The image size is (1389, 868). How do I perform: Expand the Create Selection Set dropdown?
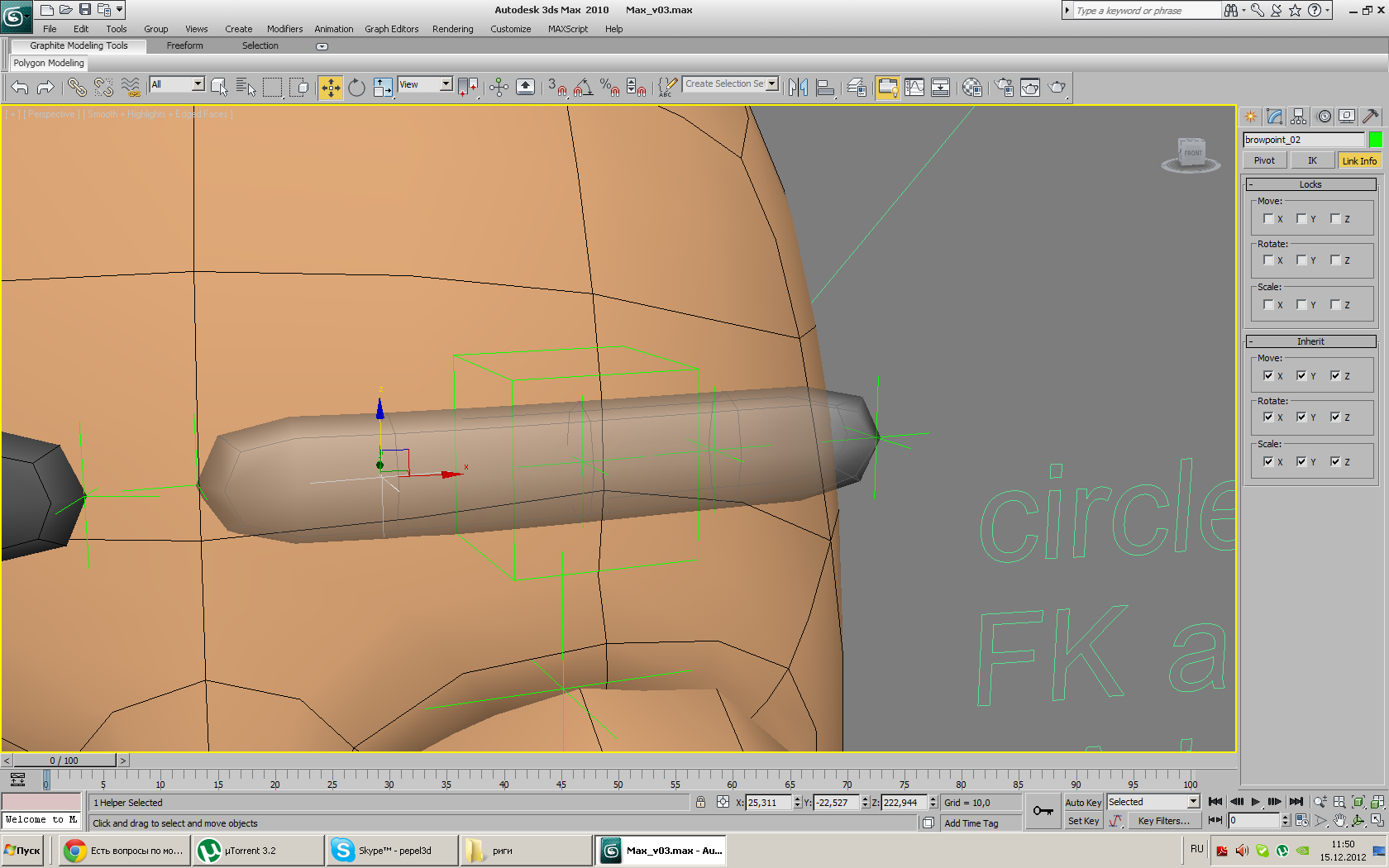click(771, 84)
